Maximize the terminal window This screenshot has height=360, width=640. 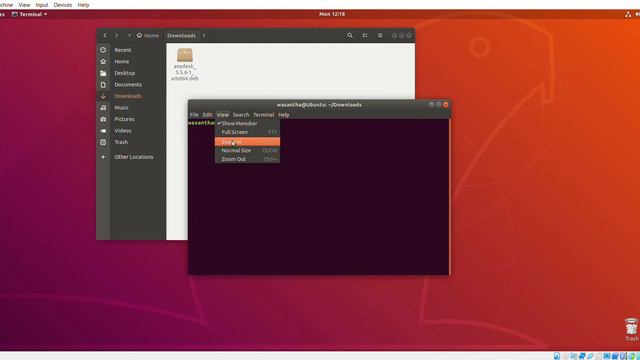tap(438, 104)
